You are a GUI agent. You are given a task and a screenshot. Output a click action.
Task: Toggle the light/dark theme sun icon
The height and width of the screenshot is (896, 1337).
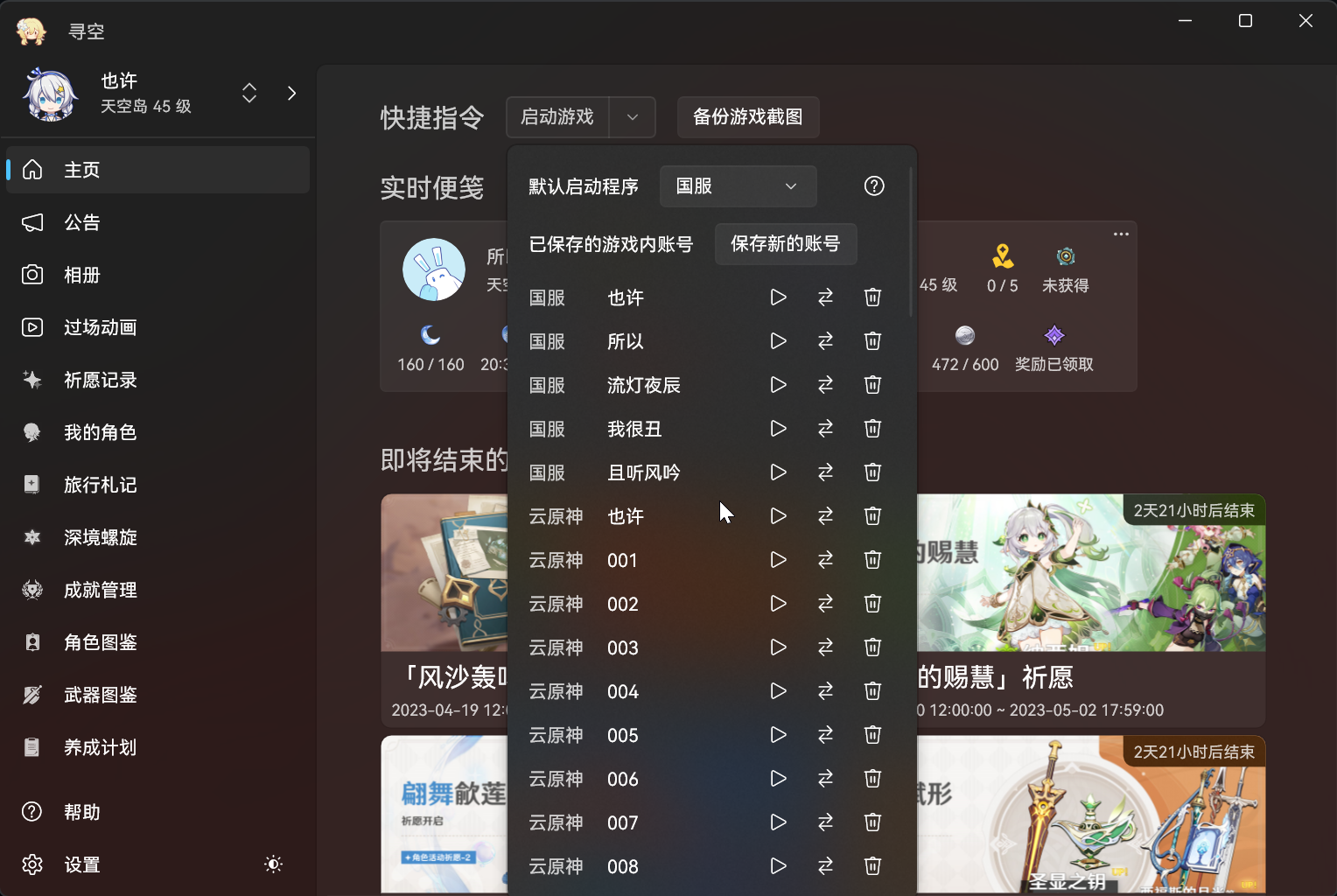coord(273,864)
